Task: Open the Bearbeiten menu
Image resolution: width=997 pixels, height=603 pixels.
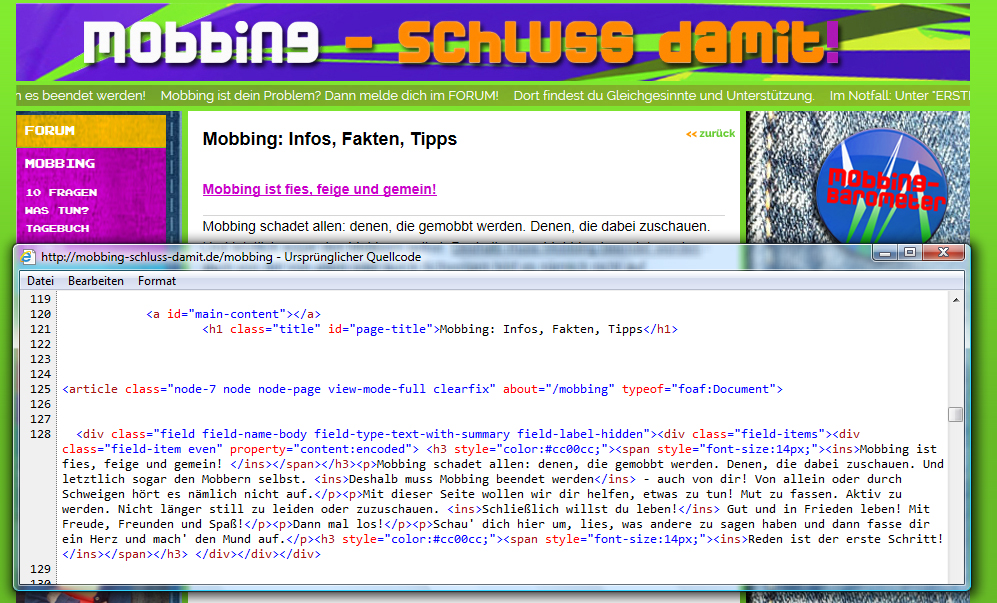Action: pos(96,281)
